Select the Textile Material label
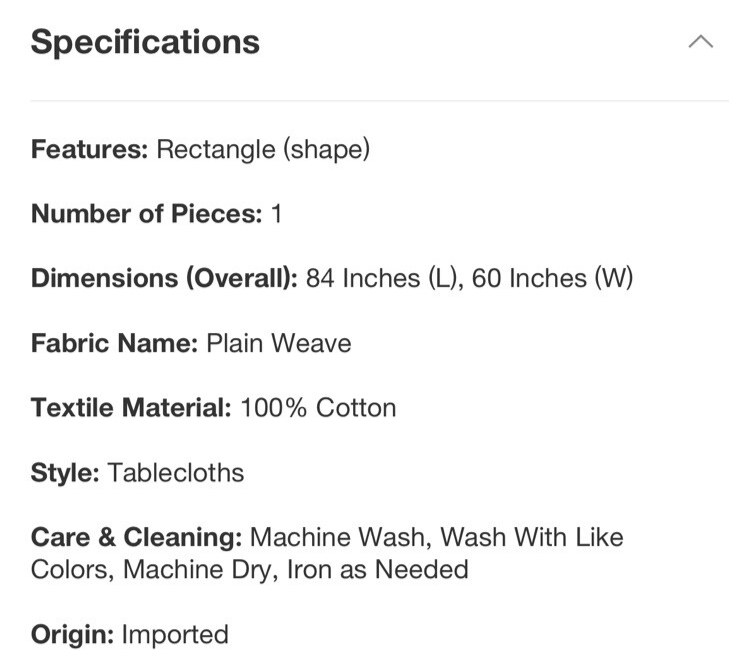The height and width of the screenshot is (668, 729). (131, 408)
